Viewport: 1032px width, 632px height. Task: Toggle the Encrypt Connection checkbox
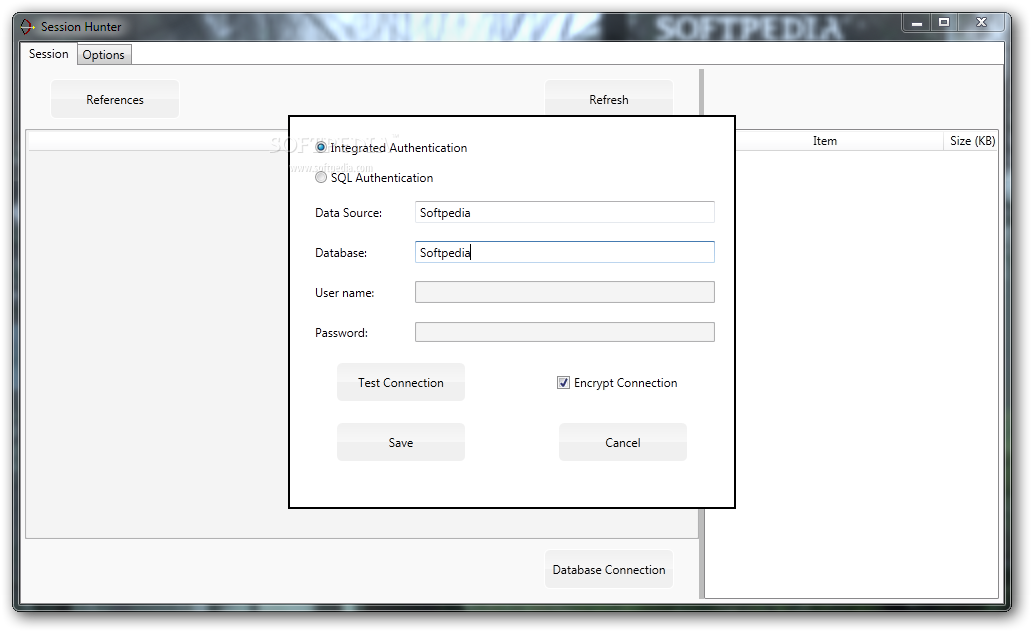563,382
